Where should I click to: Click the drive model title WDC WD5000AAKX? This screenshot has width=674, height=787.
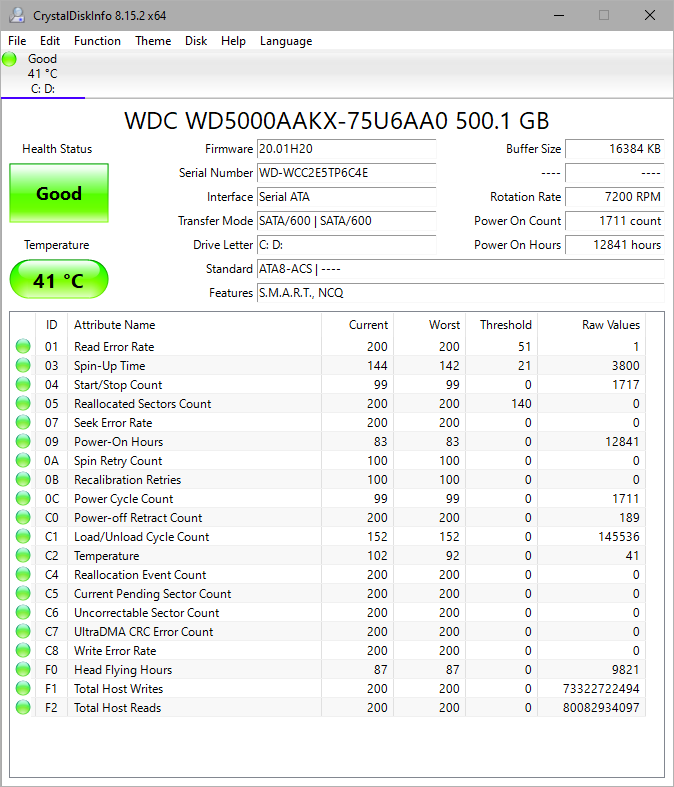[x=337, y=121]
